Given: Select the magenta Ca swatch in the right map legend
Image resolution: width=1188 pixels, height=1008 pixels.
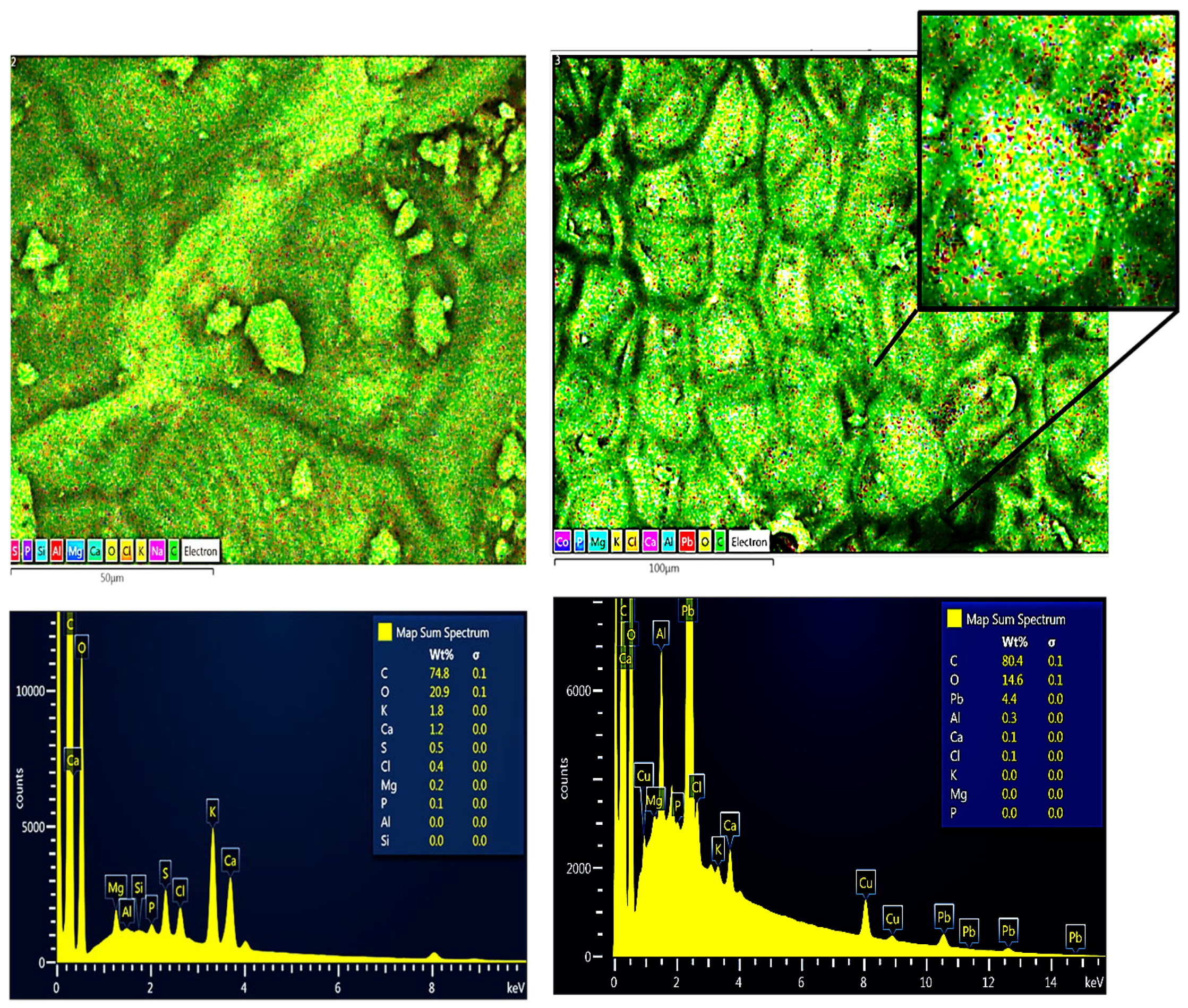Looking at the screenshot, I should click(x=649, y=542).
